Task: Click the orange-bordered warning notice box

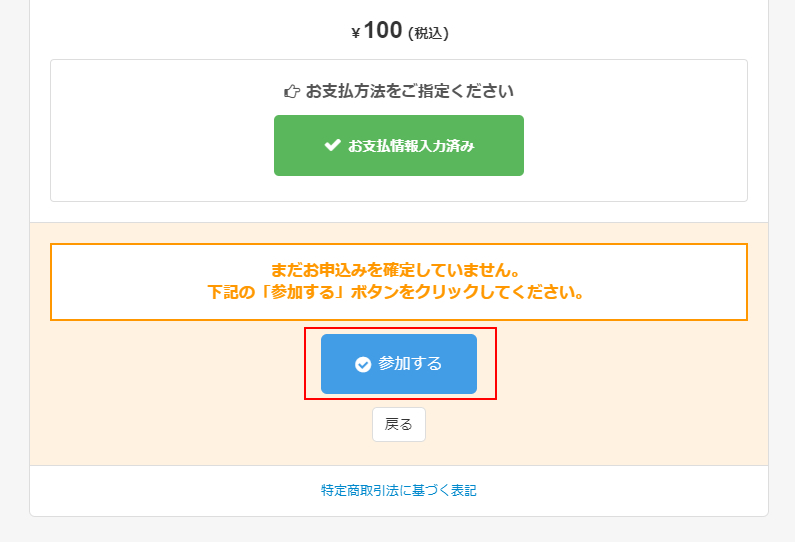Action: [398, 282]
